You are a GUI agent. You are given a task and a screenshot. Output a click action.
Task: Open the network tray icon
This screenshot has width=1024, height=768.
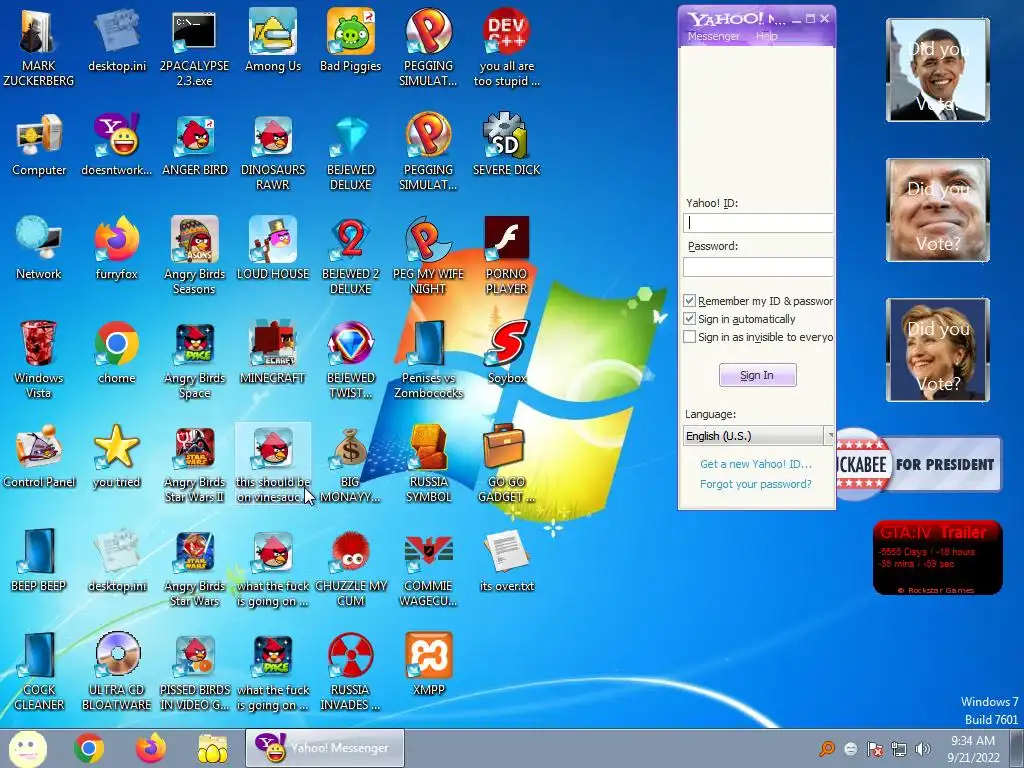tap(899, 748)
